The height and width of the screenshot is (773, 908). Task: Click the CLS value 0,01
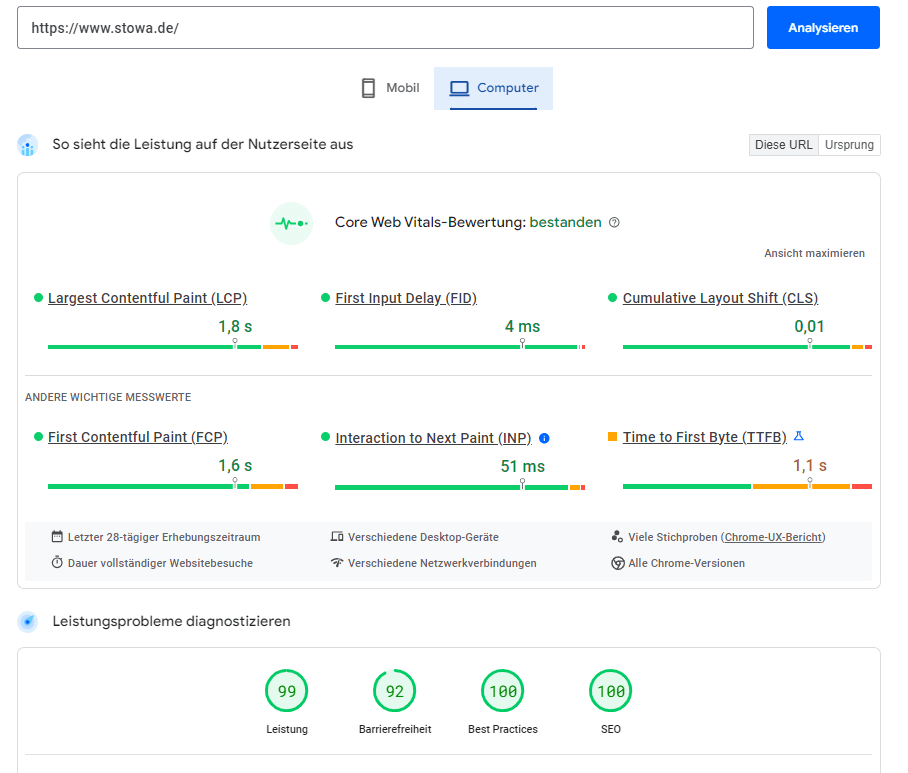point(809,327)
